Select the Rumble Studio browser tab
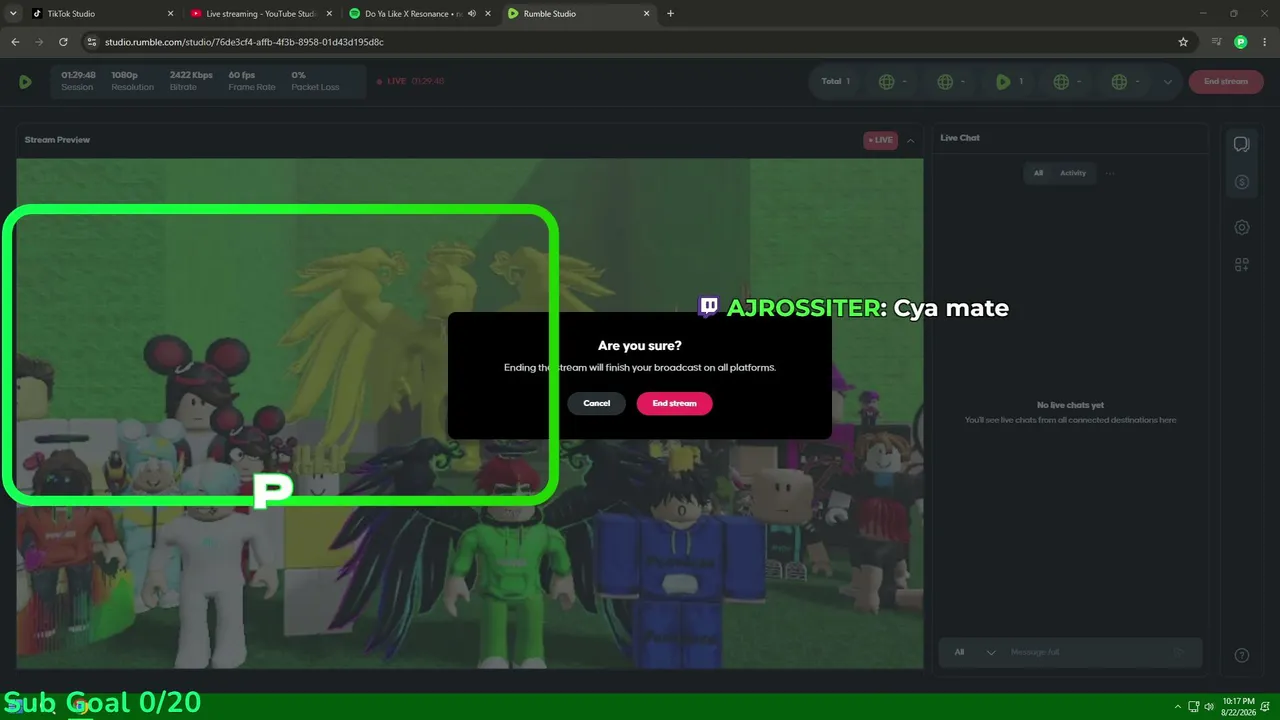The image size is (1280, 720). click(x=578, y=14)
